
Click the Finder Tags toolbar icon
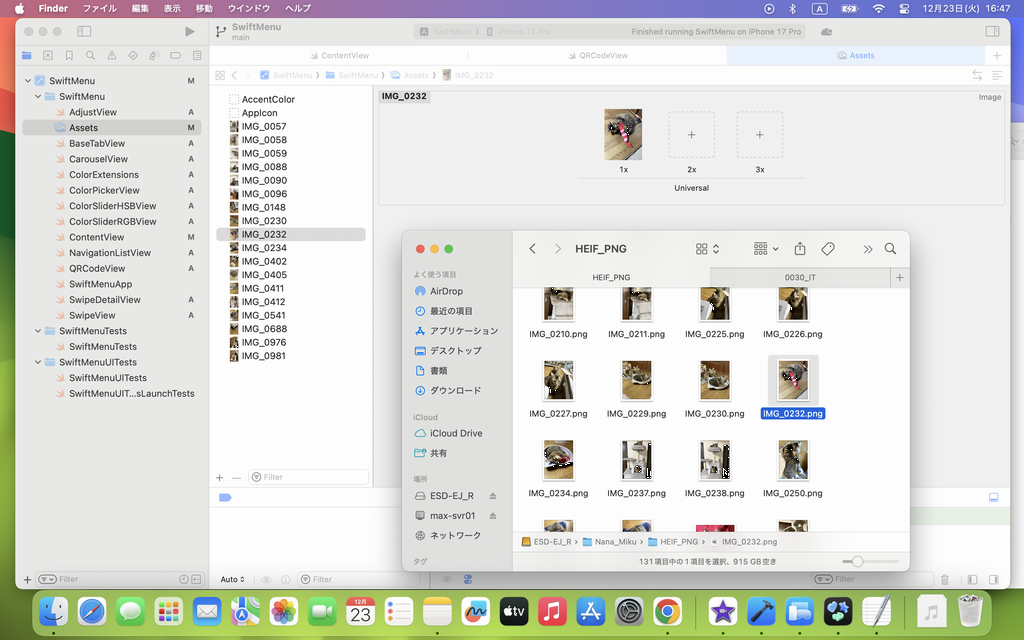828,249
